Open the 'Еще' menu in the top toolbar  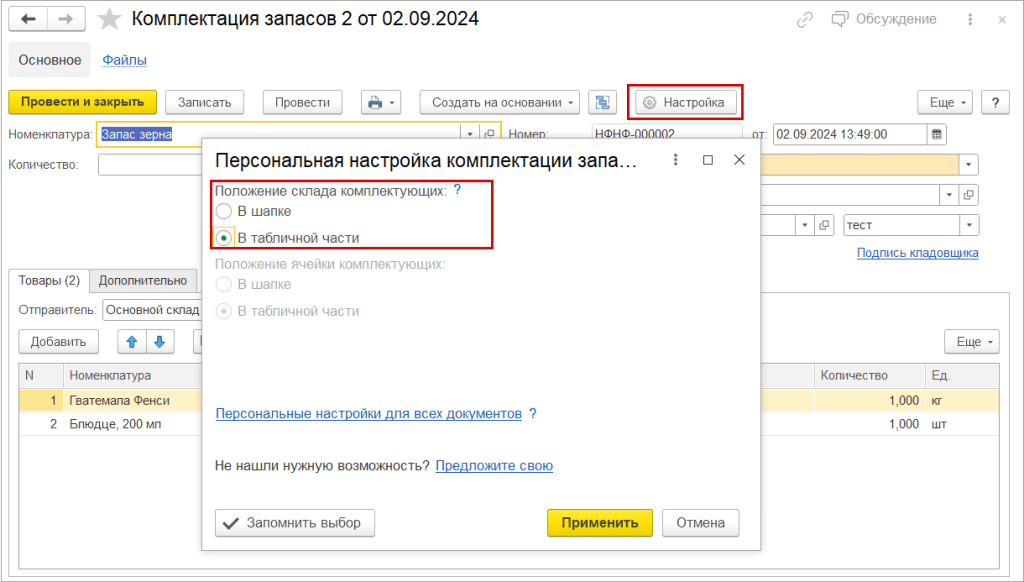(945, 102)
